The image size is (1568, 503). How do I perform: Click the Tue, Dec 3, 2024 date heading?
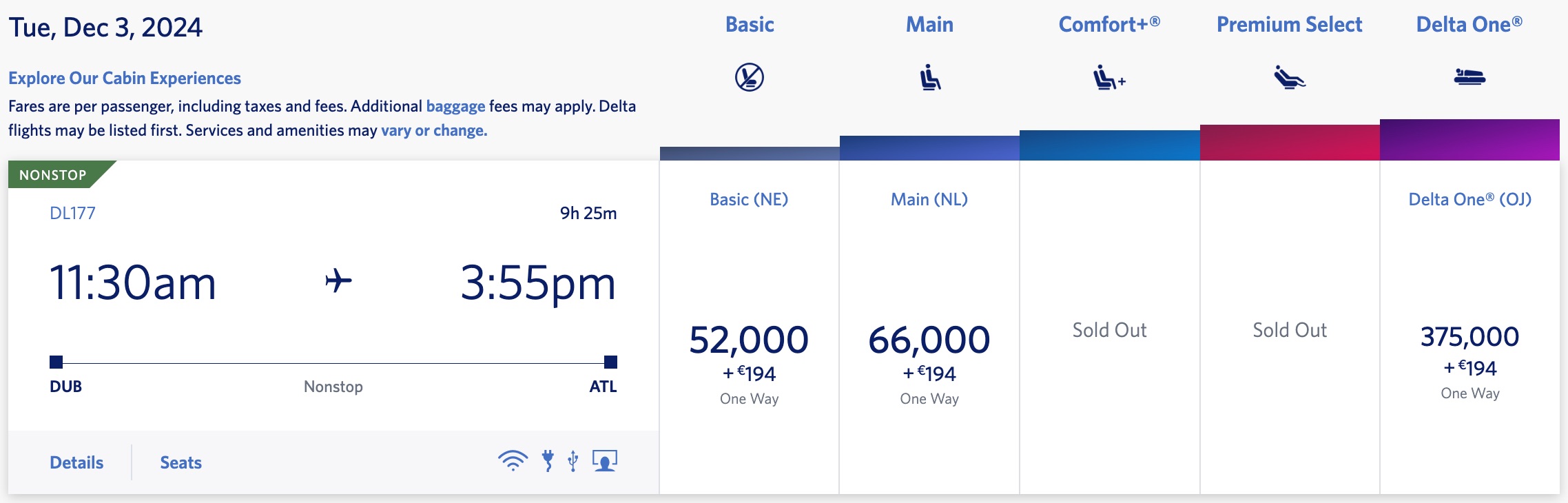105,28
